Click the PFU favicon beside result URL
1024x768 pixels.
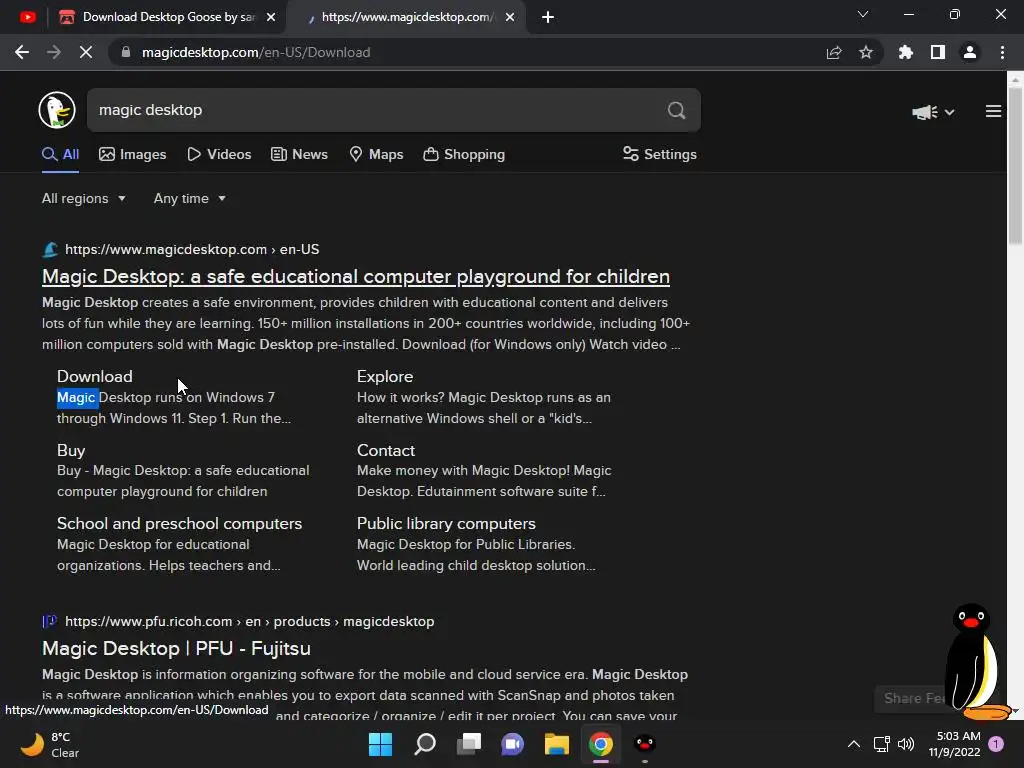[50, 622]
